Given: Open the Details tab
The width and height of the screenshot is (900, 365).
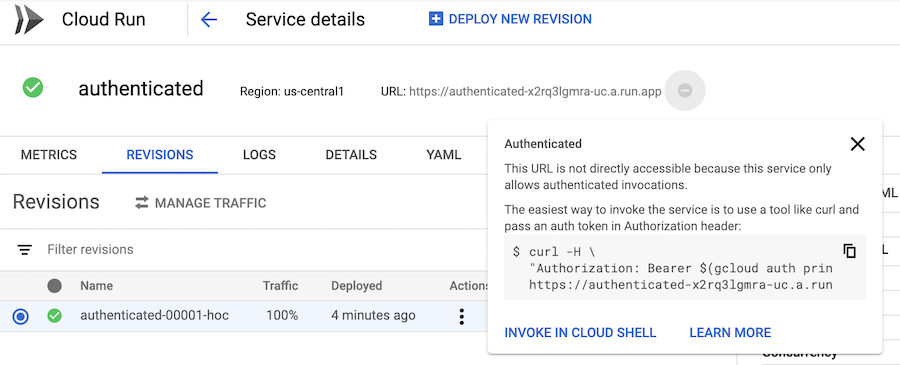Looking at the screenshot, I should 351,154.
